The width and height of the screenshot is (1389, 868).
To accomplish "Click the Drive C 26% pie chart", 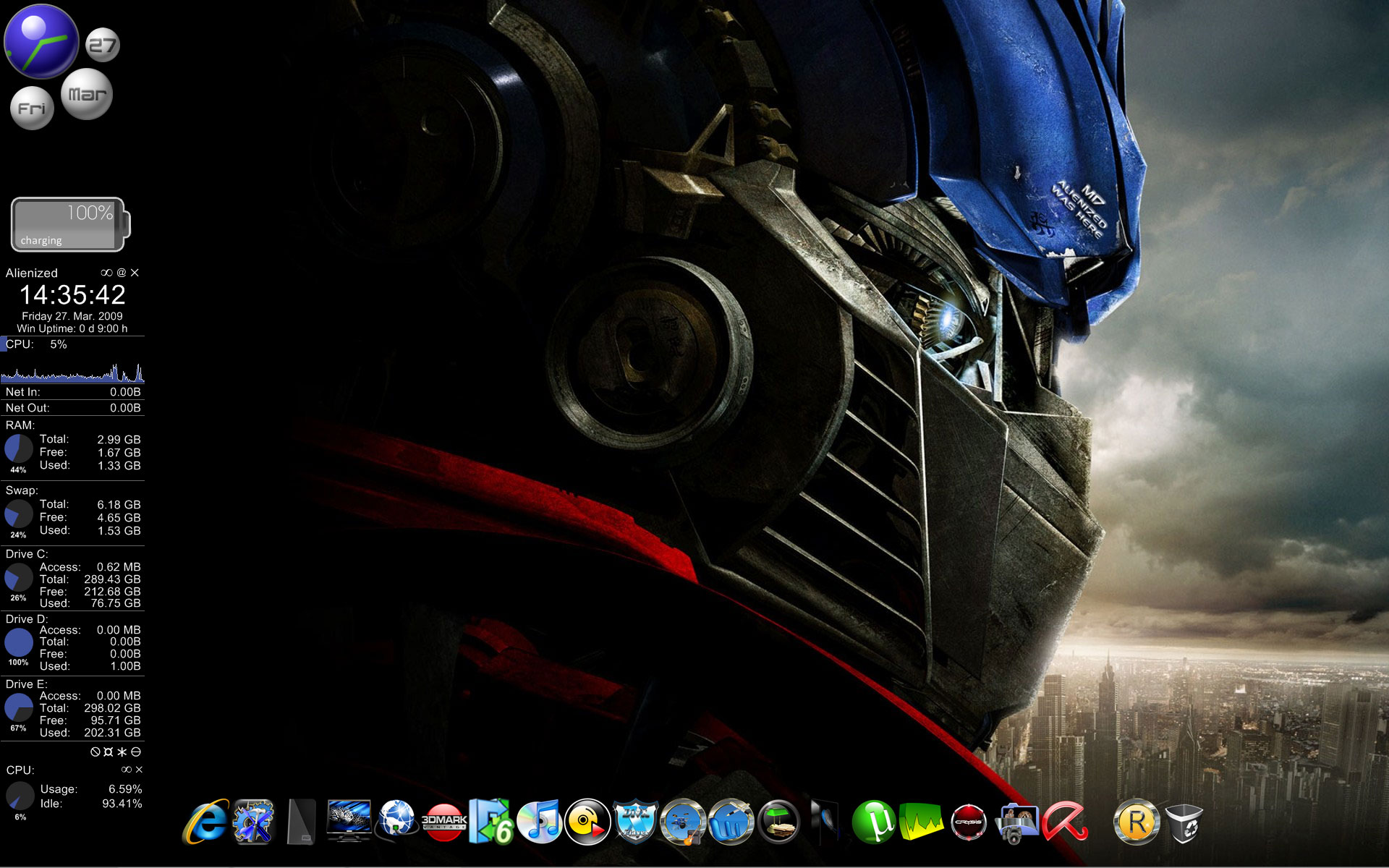I will click(19, 577).
